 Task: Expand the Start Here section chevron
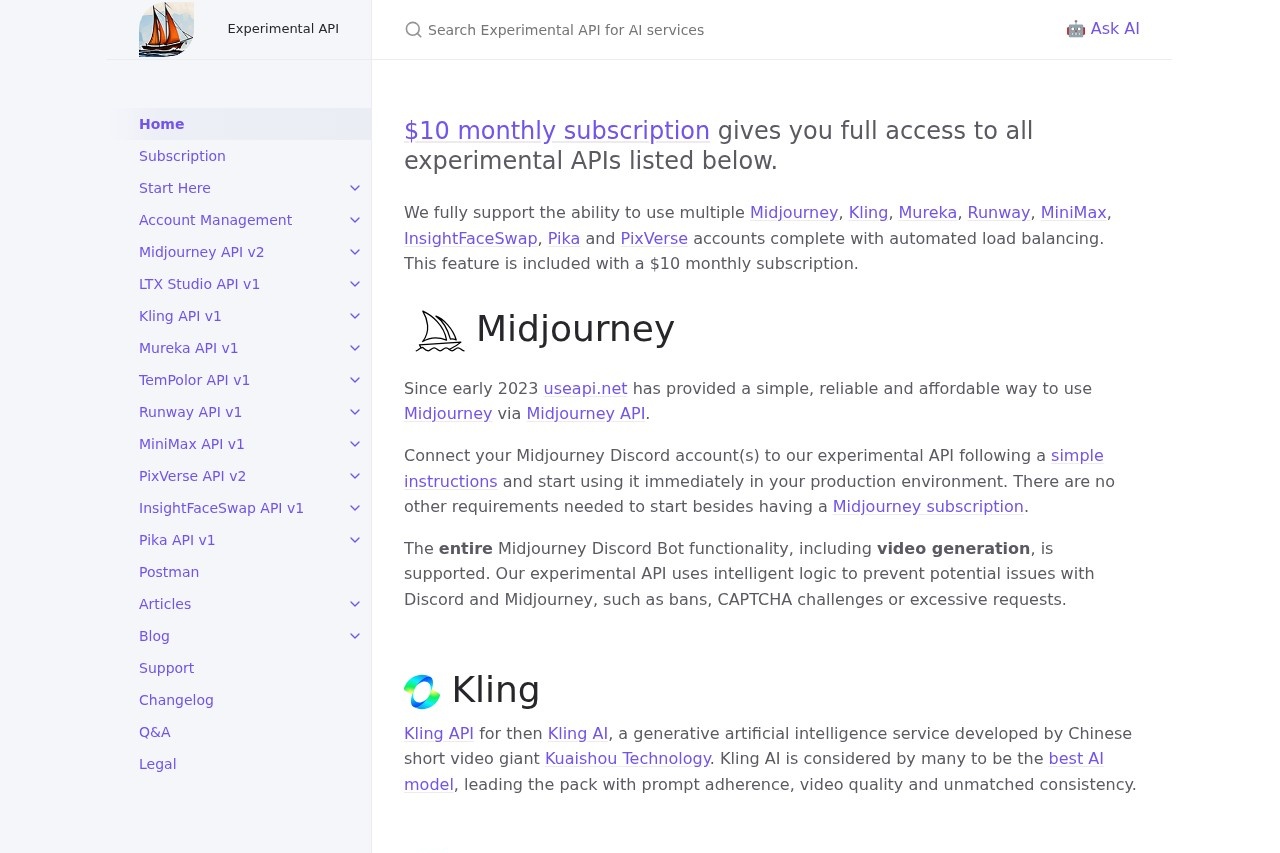pos(355,188)
